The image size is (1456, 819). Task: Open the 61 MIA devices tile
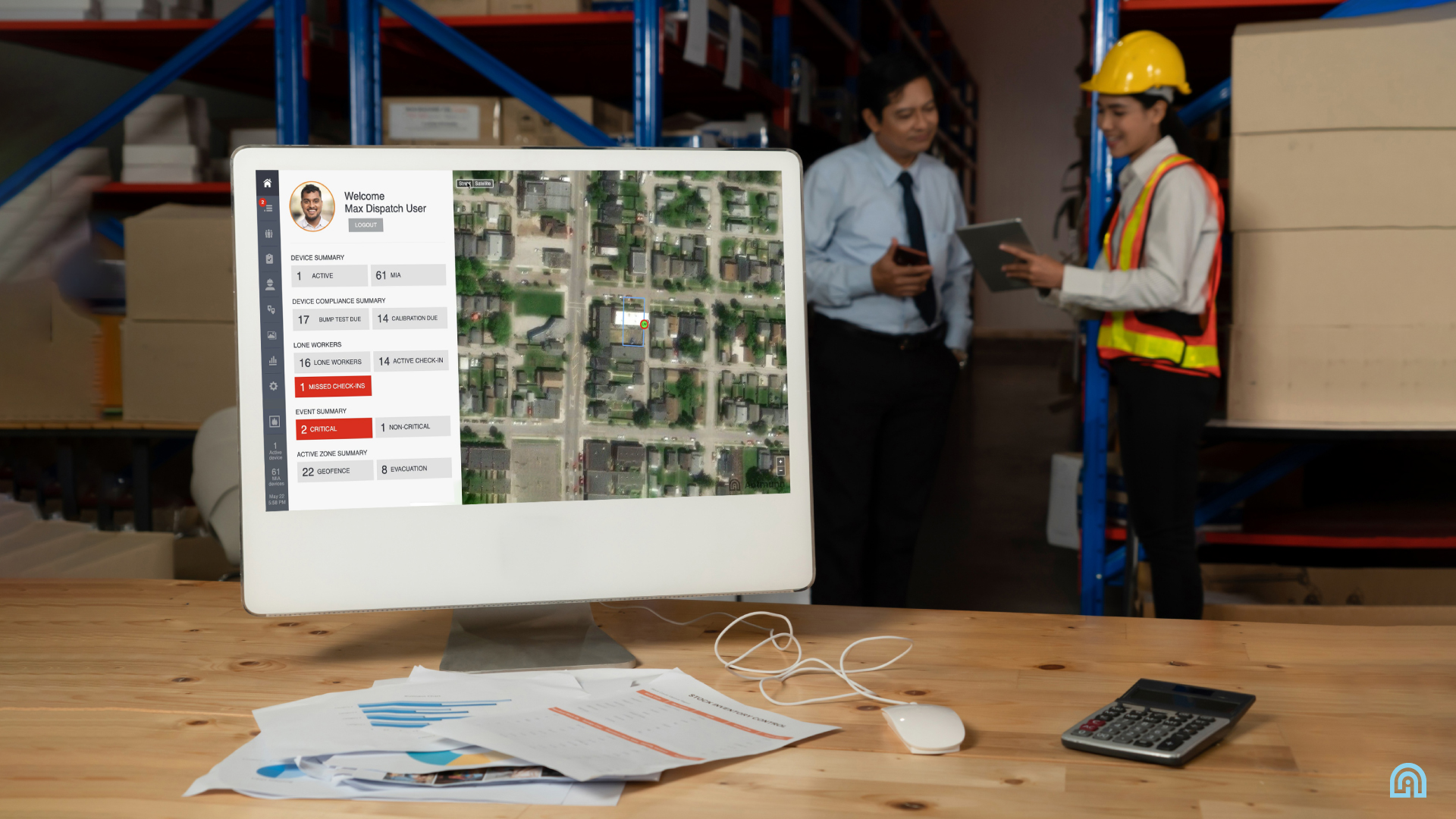408,275
